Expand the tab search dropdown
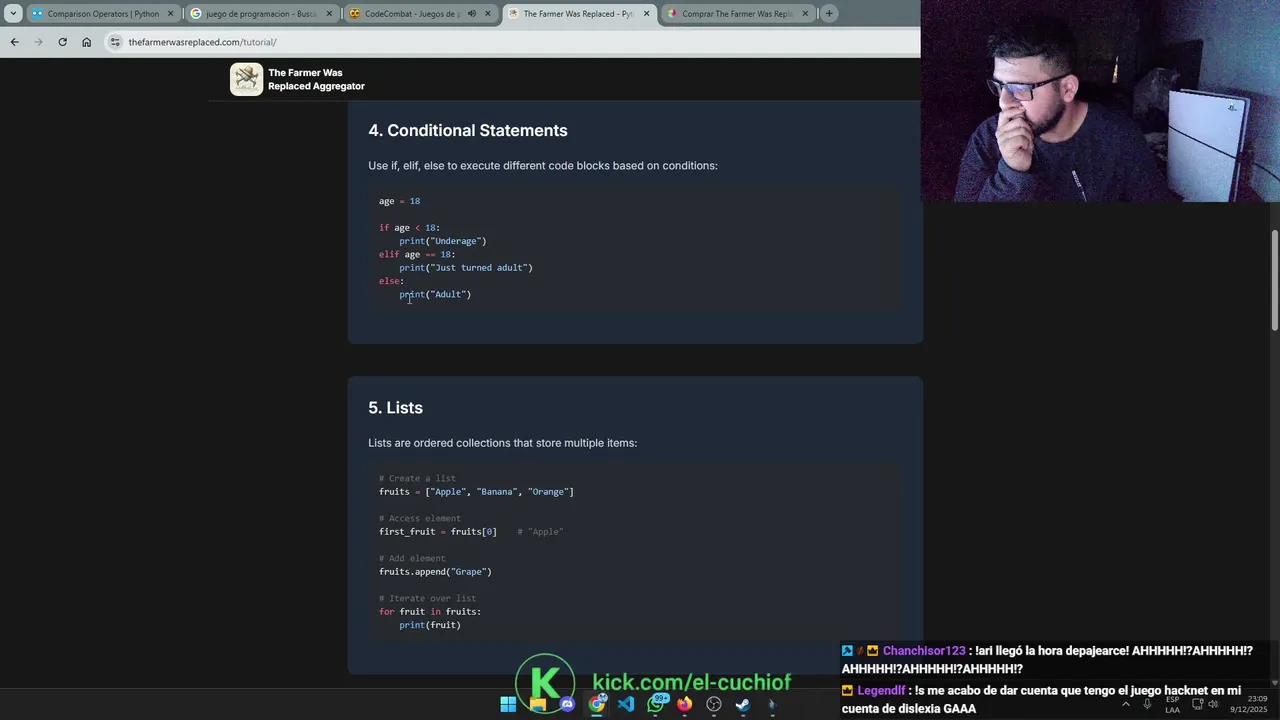 pyautogui.click(x=13, y=13)
